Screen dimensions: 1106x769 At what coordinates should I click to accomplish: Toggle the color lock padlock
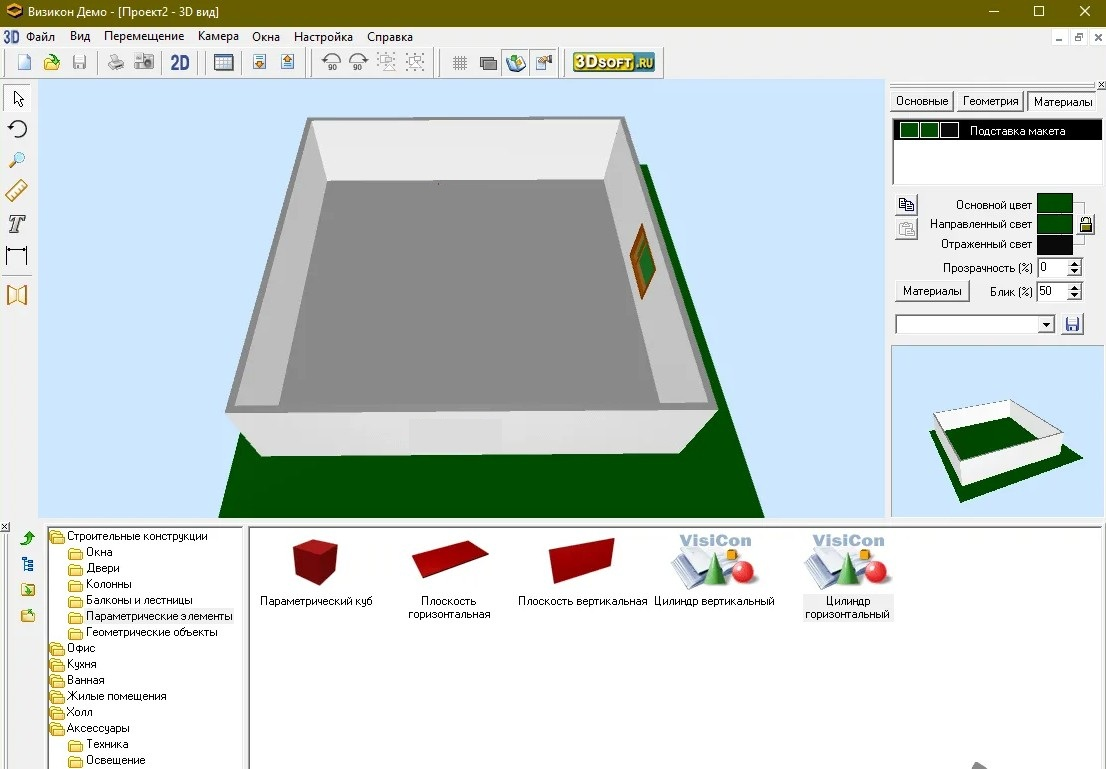[1086, 224]
